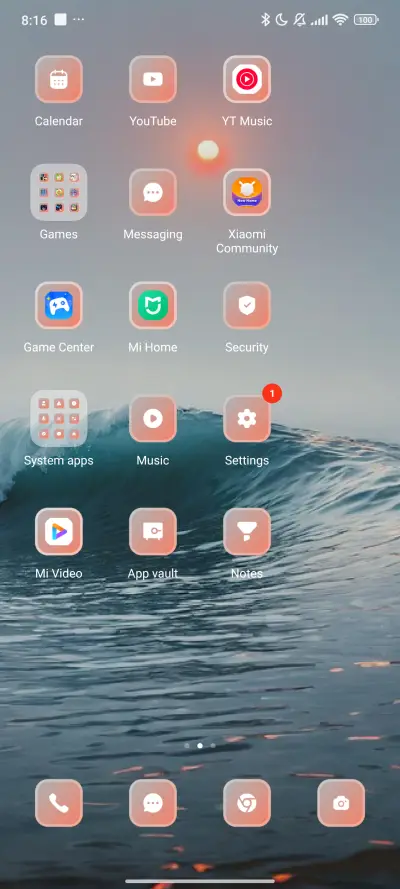Viewport: 400px width, 889px height.
Task: Open Chrome browser from dock
Action: (247, 803)
